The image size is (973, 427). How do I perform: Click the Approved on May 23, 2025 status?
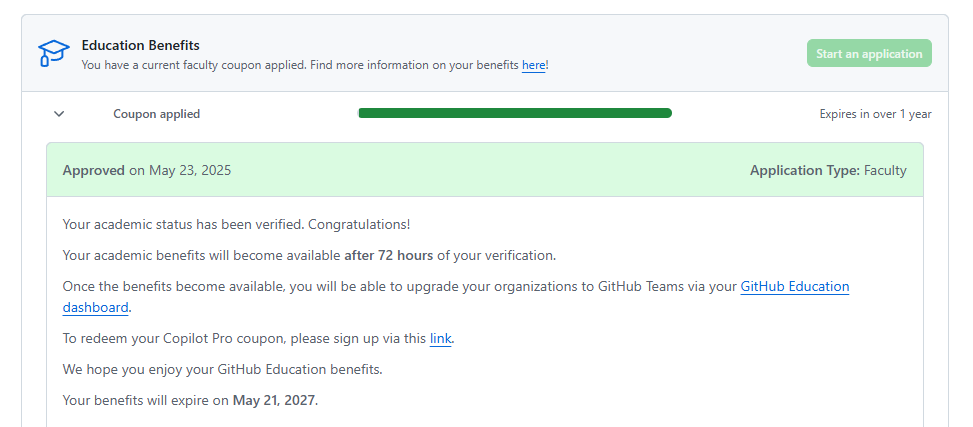click(x=146, y=170)
